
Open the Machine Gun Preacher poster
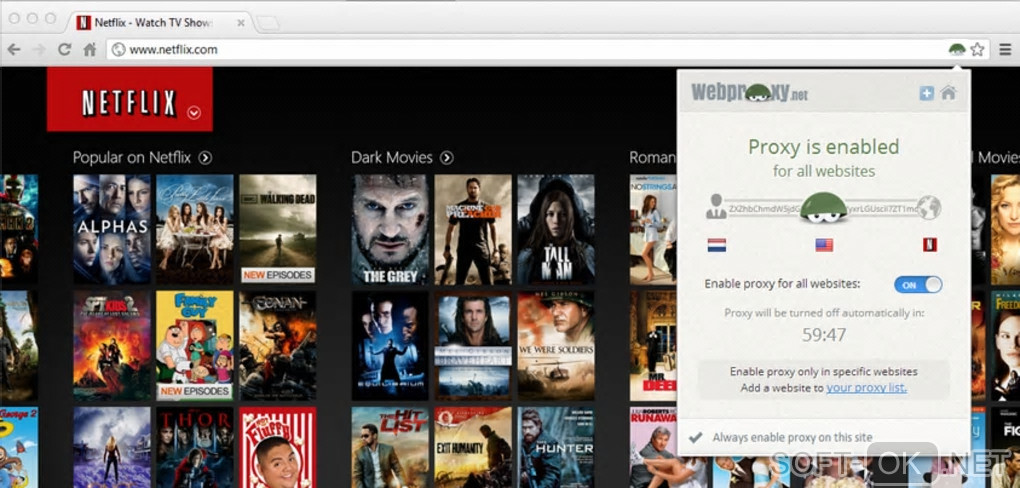pos(473,229)
